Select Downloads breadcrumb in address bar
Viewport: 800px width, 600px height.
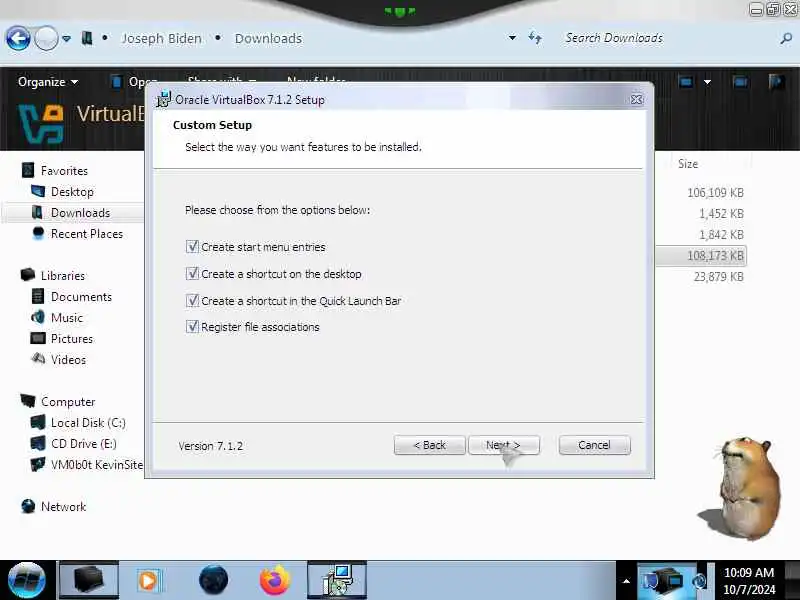click(x=268, y=39)
